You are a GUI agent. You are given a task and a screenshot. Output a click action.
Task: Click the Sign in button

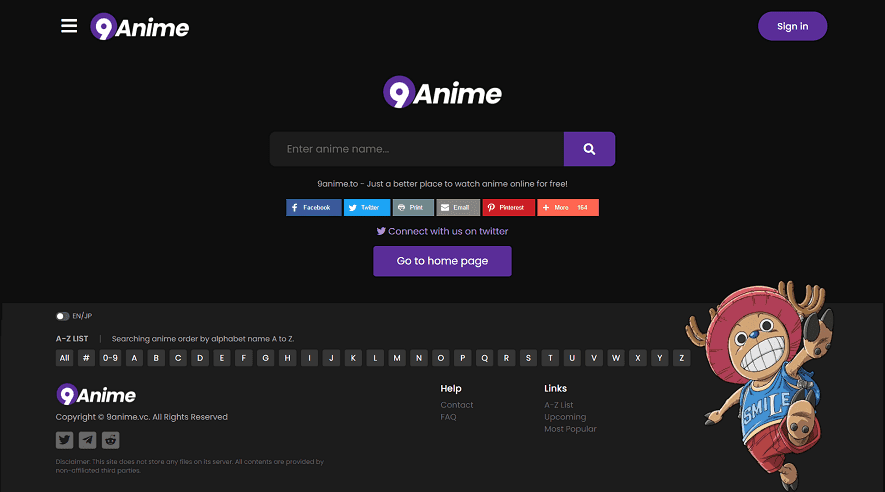pyautogui.click(x=792, y=26)
